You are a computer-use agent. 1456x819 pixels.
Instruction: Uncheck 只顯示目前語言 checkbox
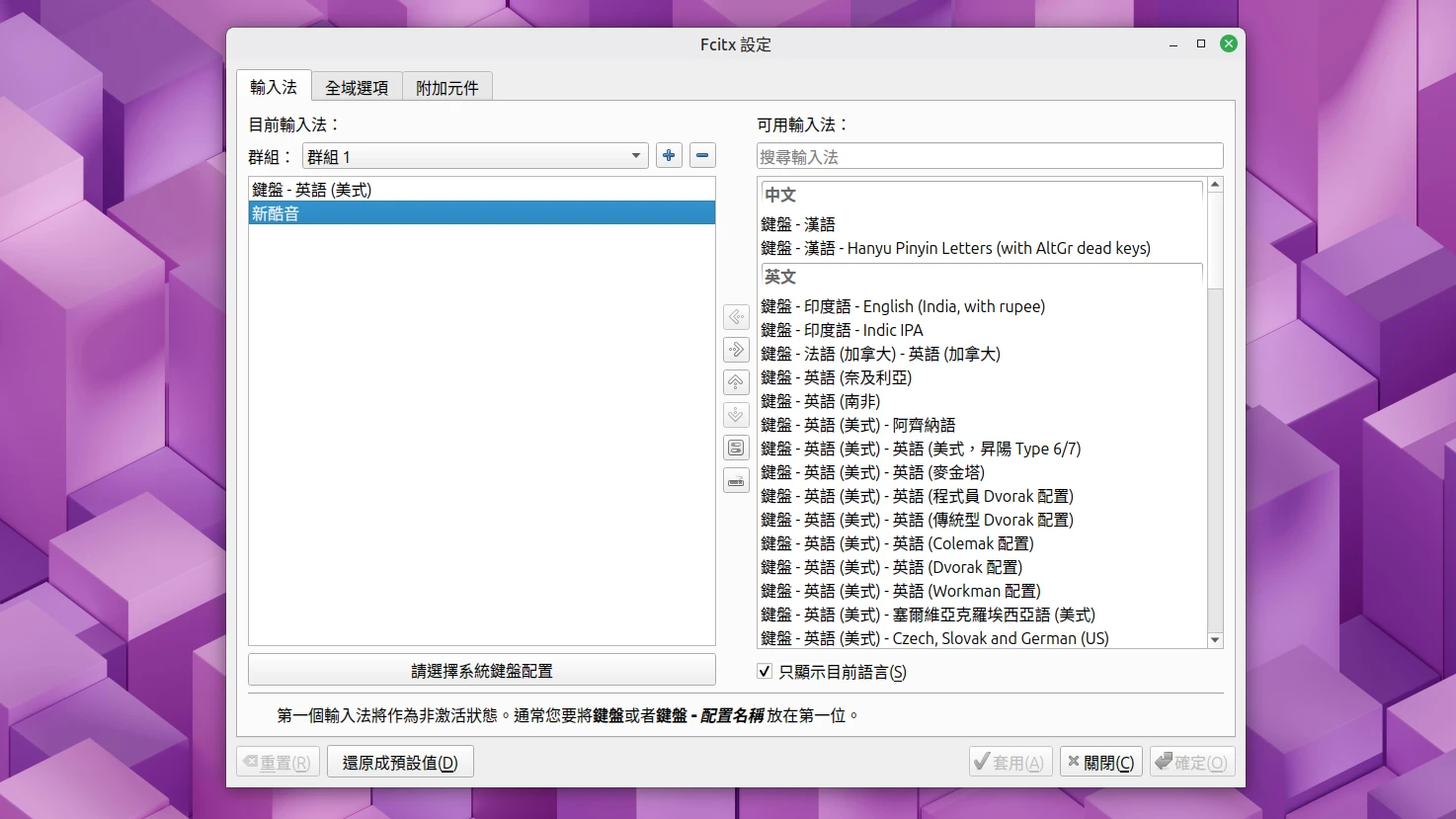(765, 671)
